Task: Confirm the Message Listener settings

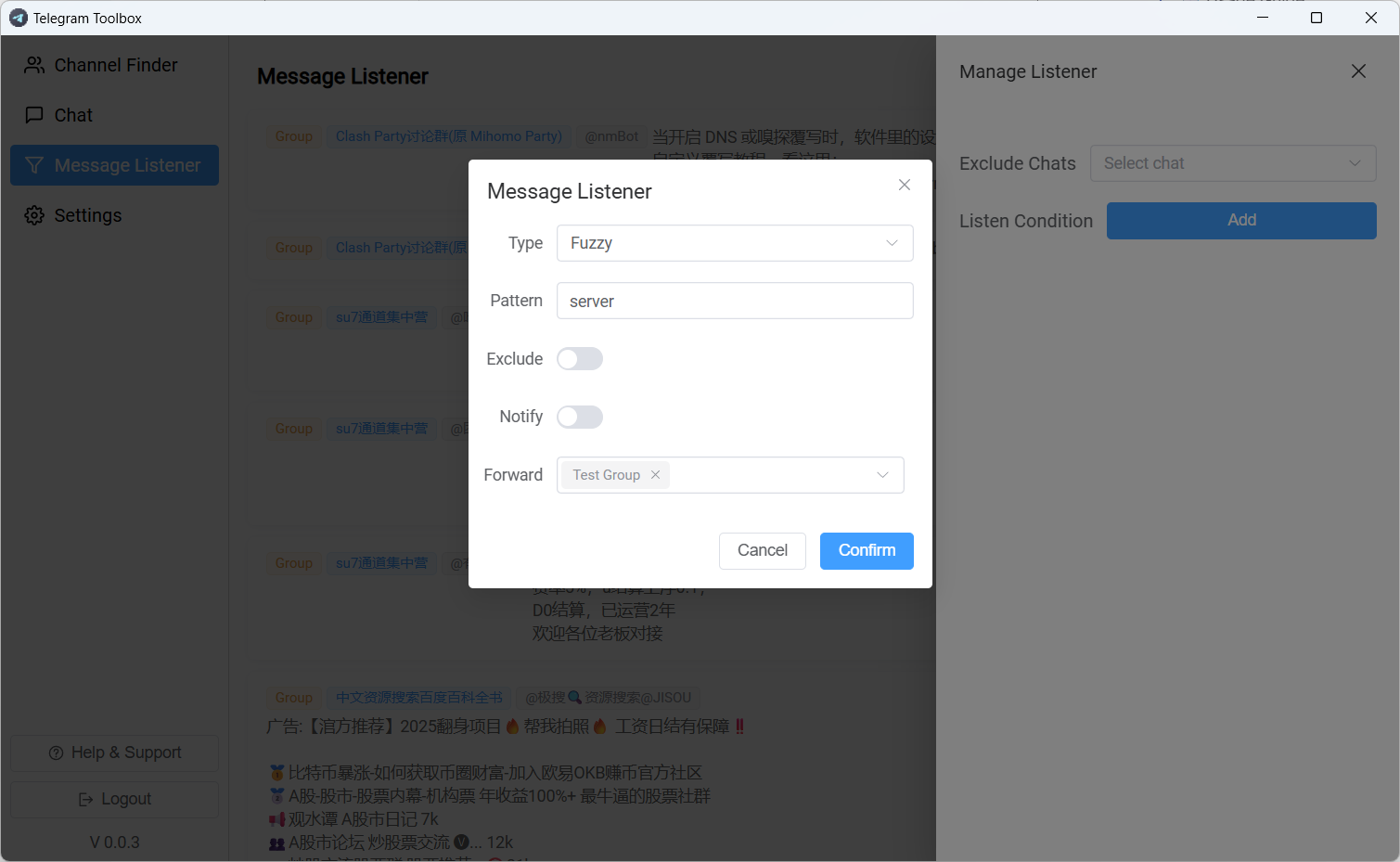Action: tap(866, 550)
